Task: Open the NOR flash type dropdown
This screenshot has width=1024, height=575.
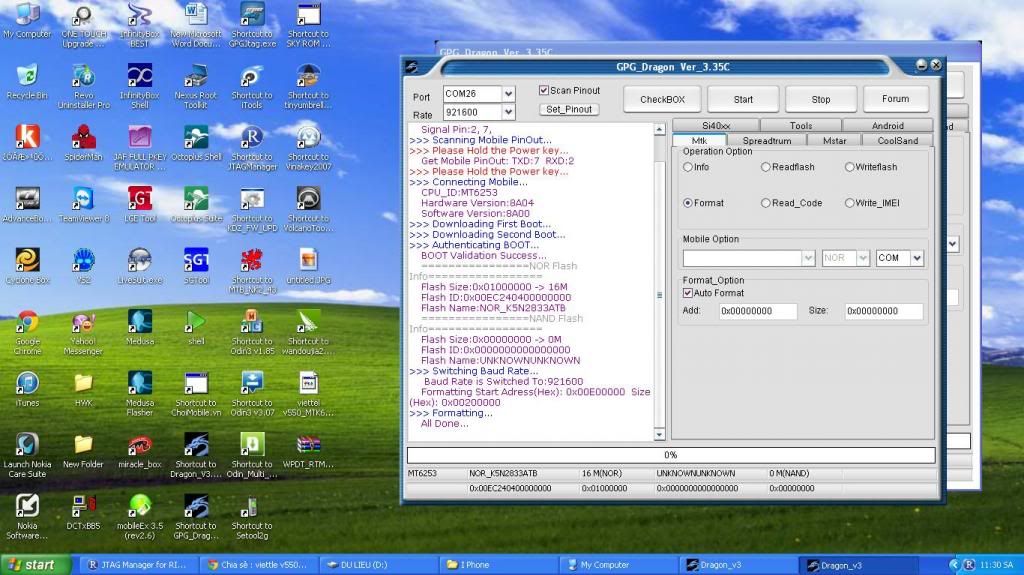Action: click(863, 258)
